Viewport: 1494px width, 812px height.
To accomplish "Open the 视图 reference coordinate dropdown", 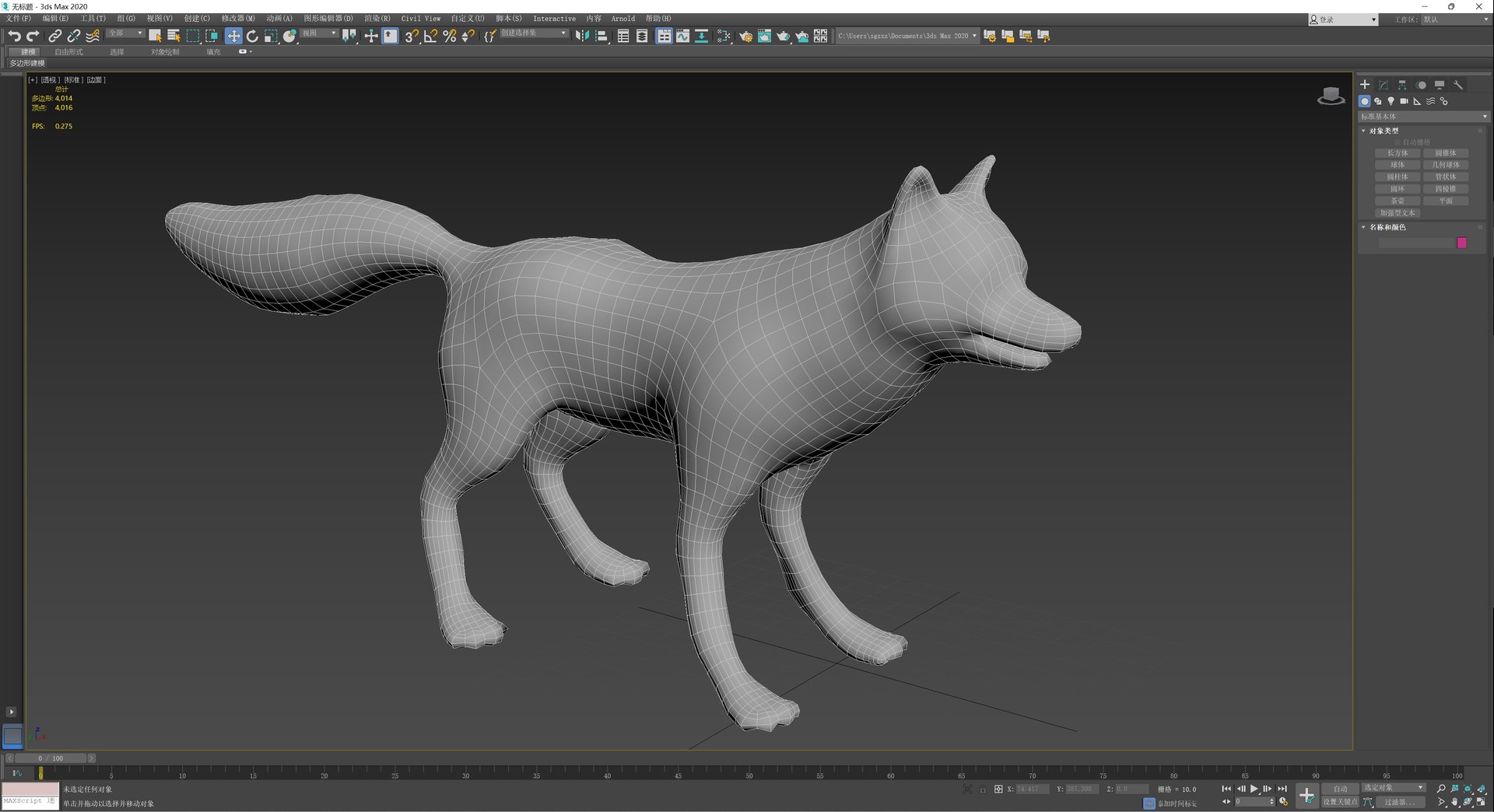I will point(319,33).
